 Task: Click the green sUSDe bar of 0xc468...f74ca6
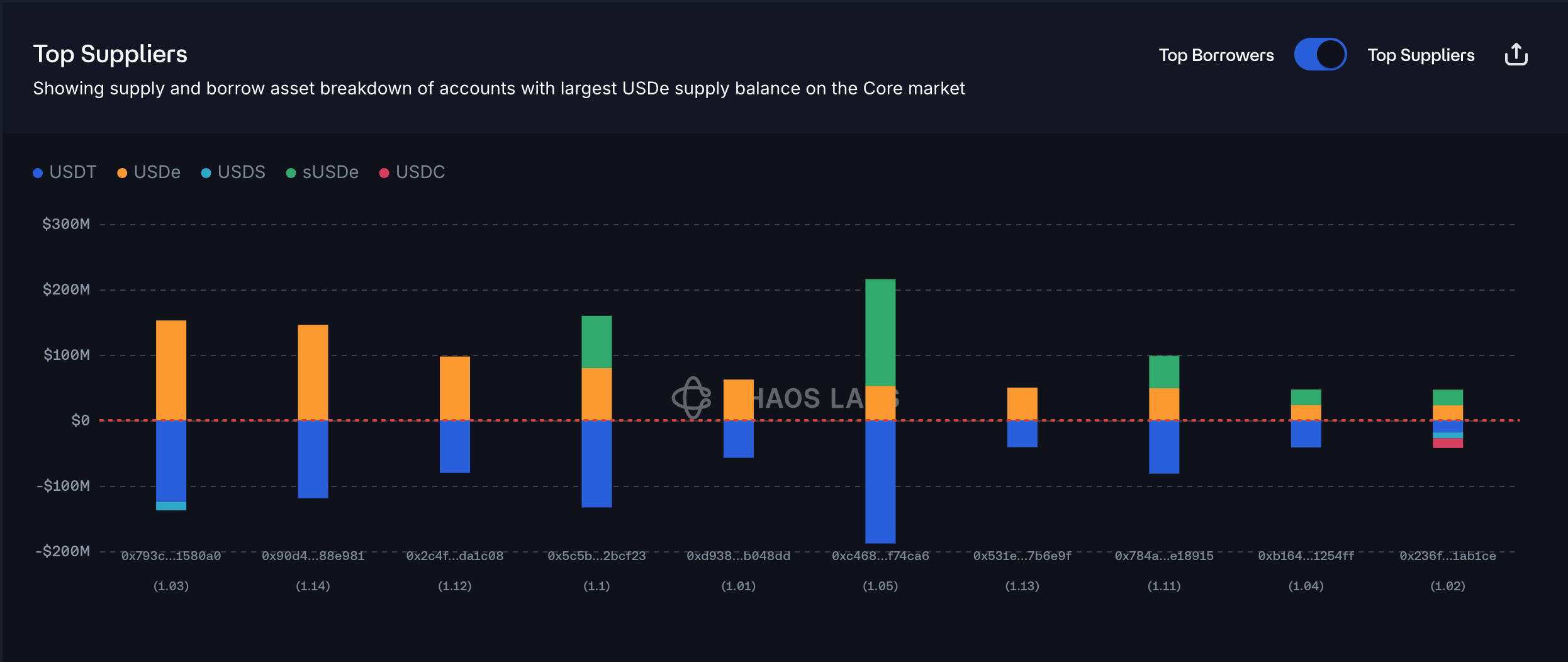[x=880, y=332]
